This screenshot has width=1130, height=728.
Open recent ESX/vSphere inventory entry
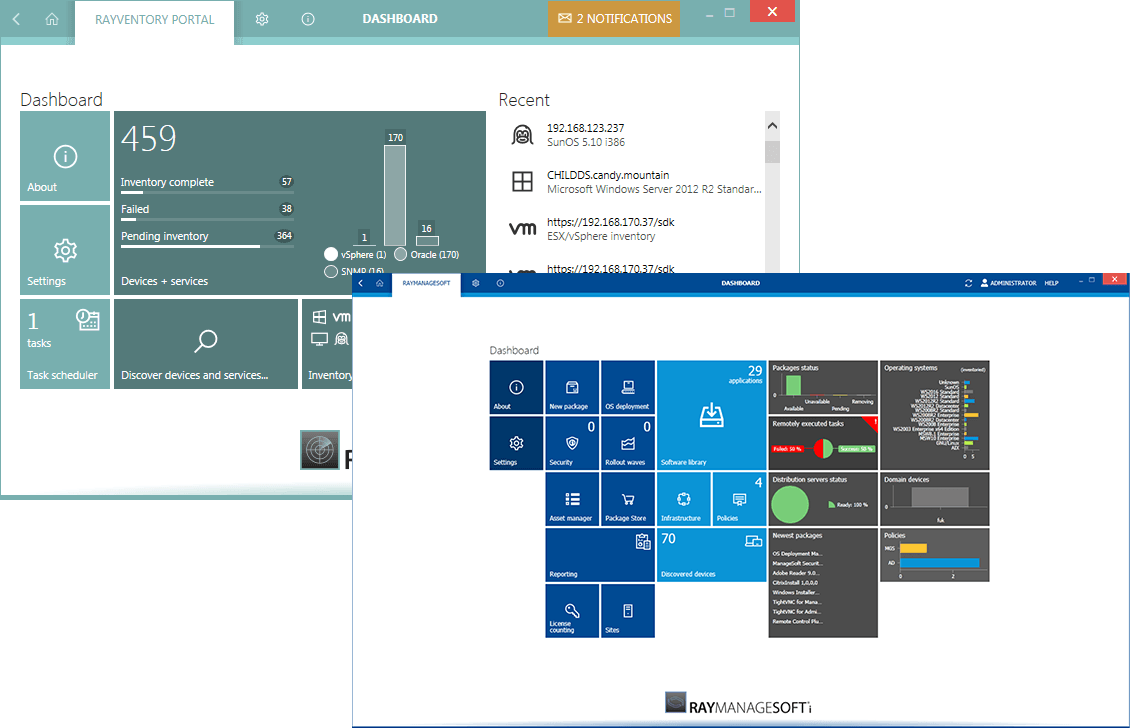tap(636, 228)
